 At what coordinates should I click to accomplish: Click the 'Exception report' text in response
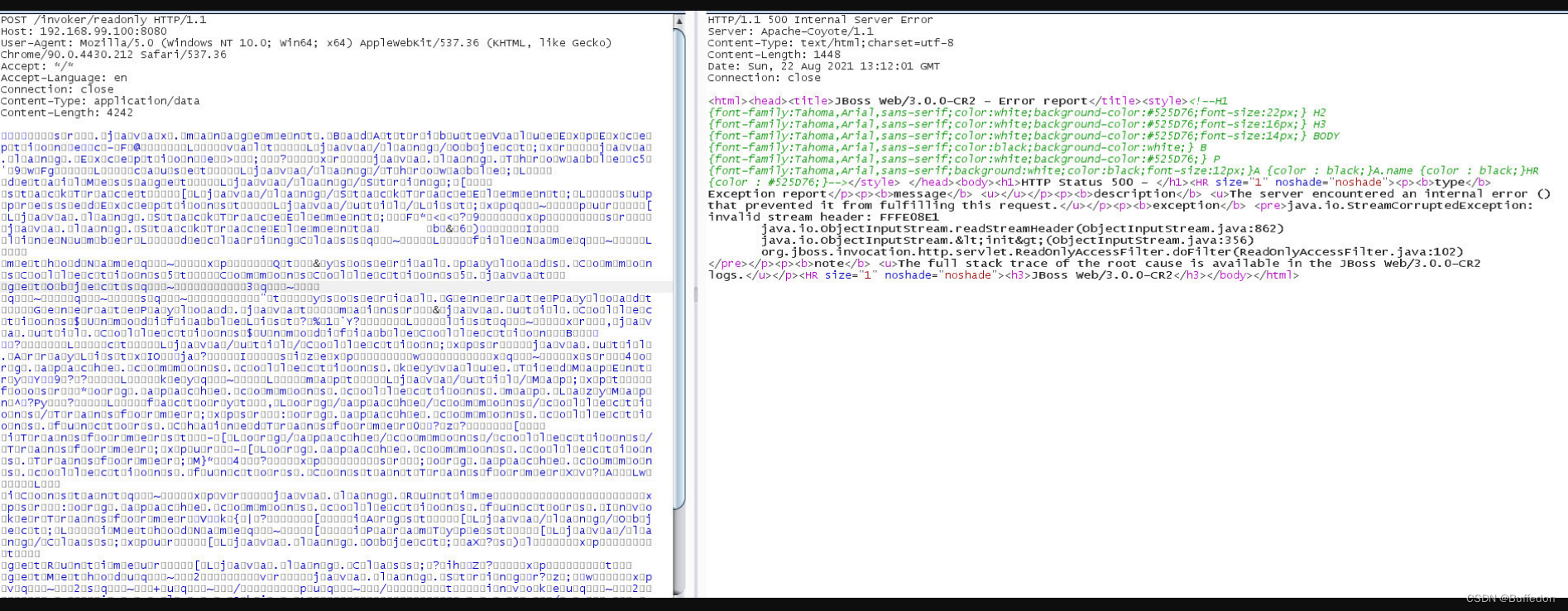click(x=767, y=193)
